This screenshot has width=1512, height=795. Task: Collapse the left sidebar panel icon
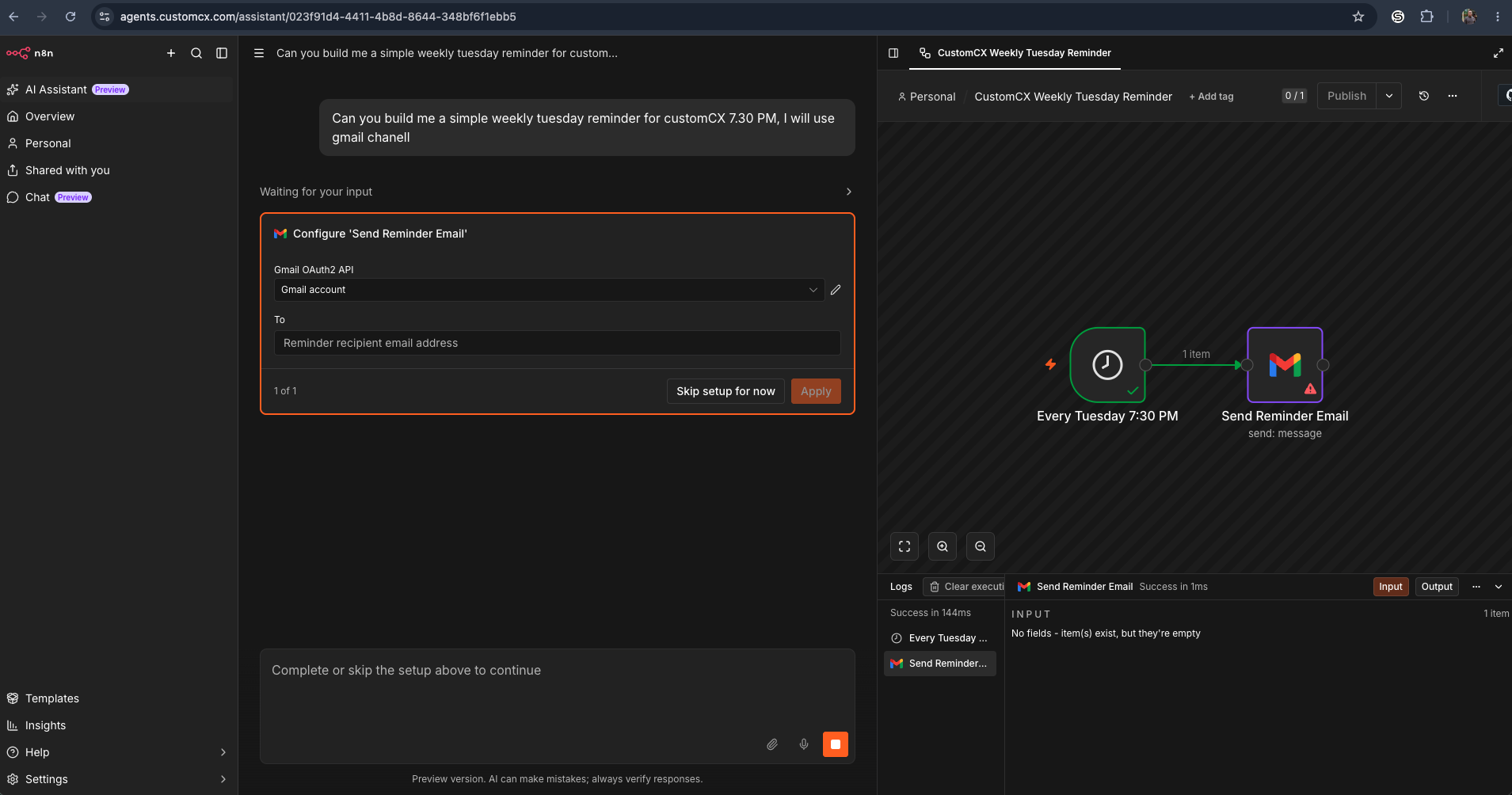pos(222,53)
